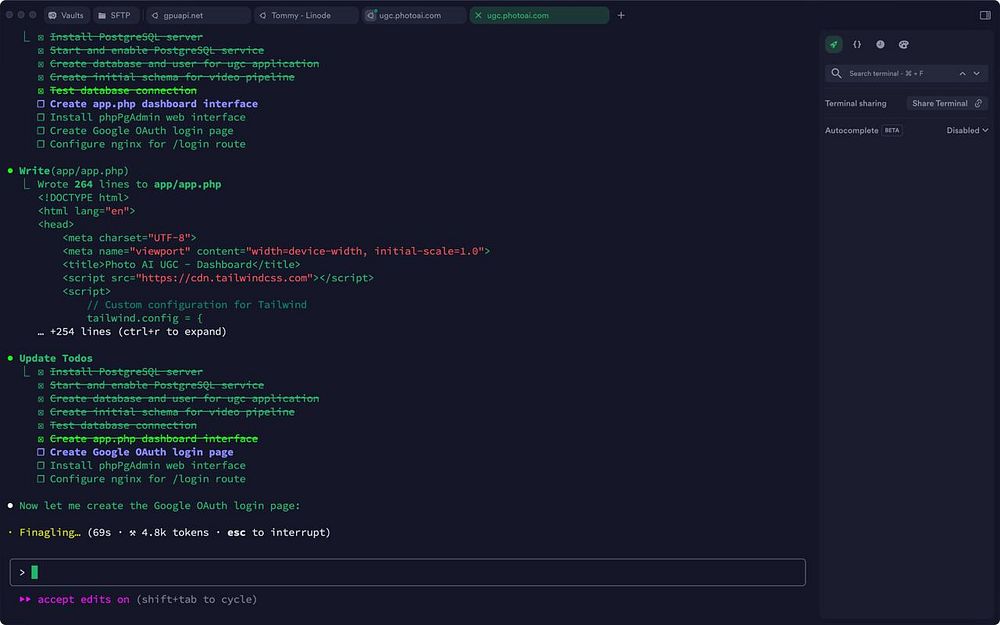
Task: Click the 'tailwind.config = {' line
Action: [145, 318]
